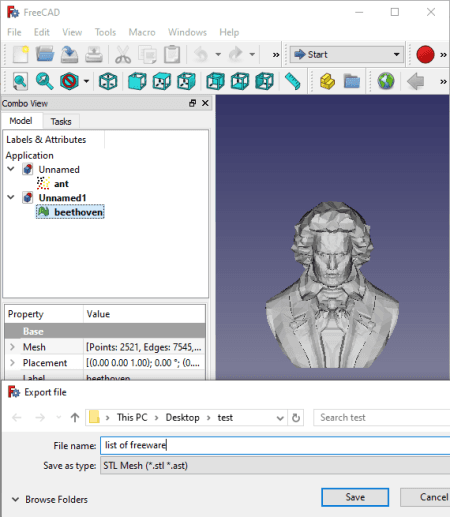The height and width of the screenshot is (517, 450).
Task: Click the Beethoven bust in 3D view
Action: 332,285
